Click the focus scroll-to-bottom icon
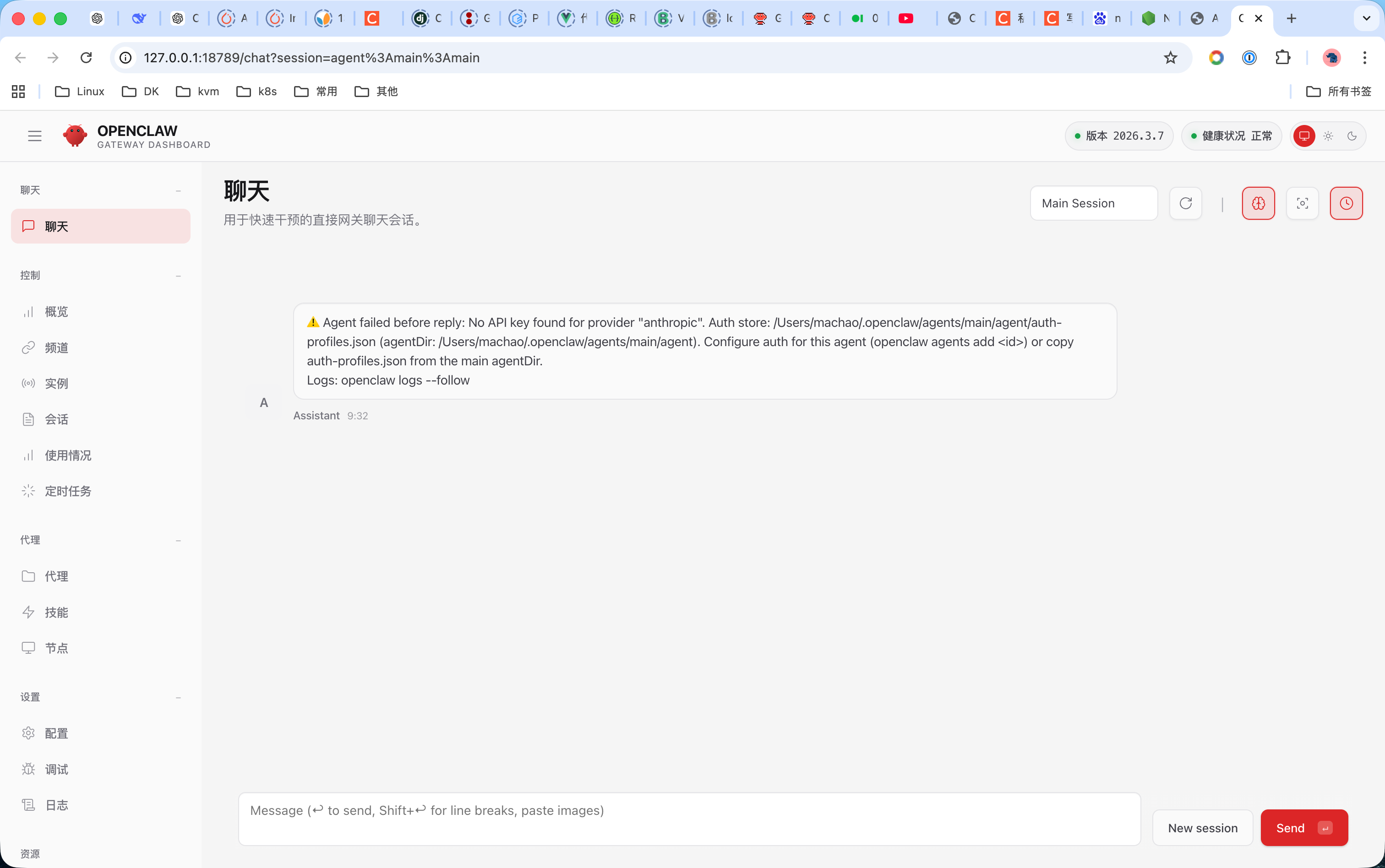The width and height of the screenshot is (1385, 868). pos(1302,203)
